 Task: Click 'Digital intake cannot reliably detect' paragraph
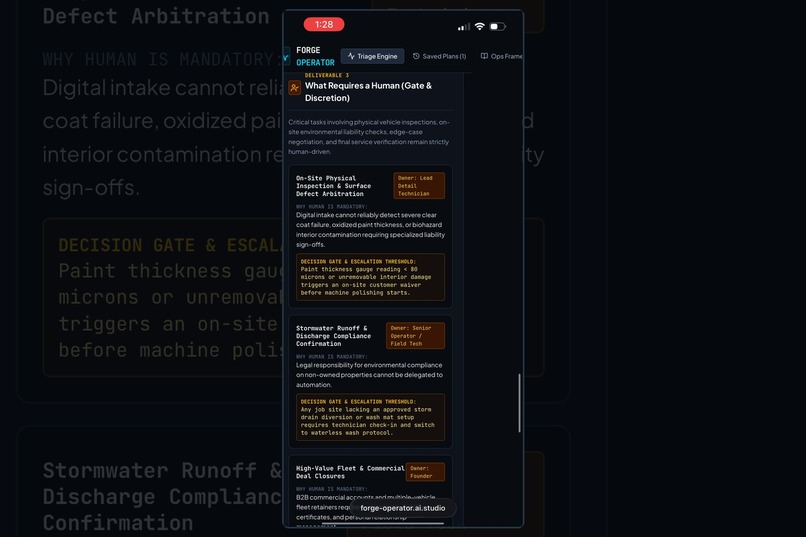[x=370, y=230]
